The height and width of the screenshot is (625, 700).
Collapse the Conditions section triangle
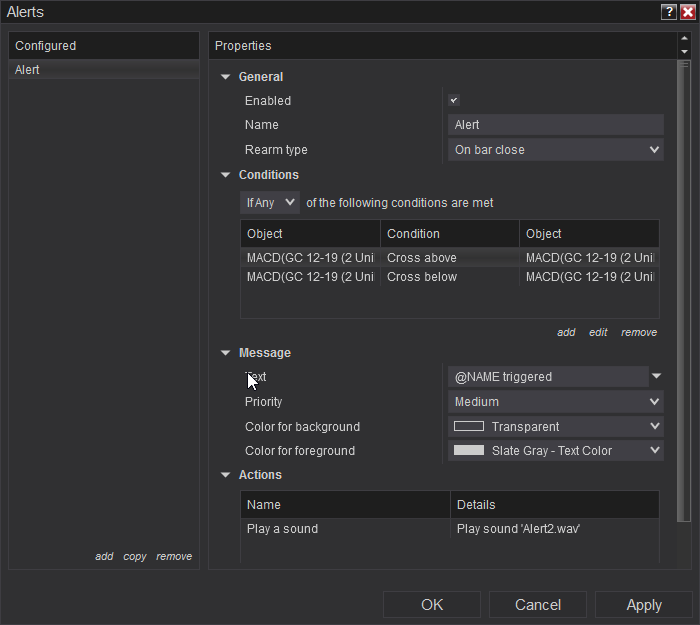[x=226, y=175]
